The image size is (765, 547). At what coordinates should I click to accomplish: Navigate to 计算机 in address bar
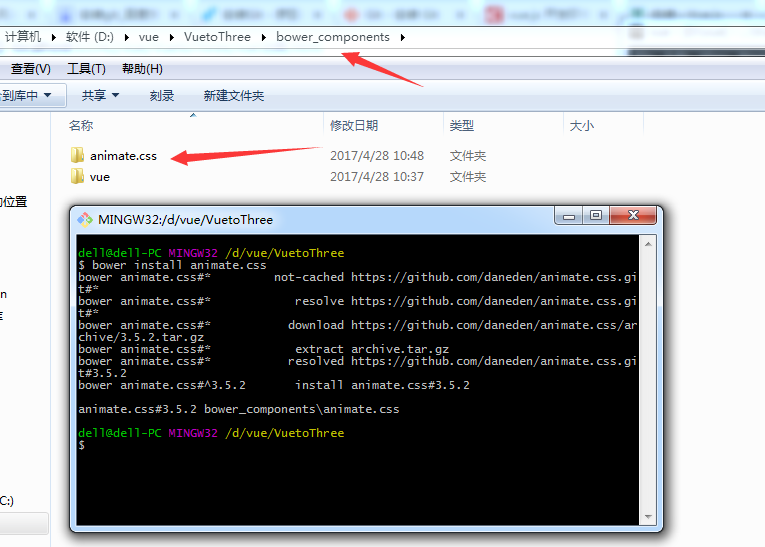[22, 37]
